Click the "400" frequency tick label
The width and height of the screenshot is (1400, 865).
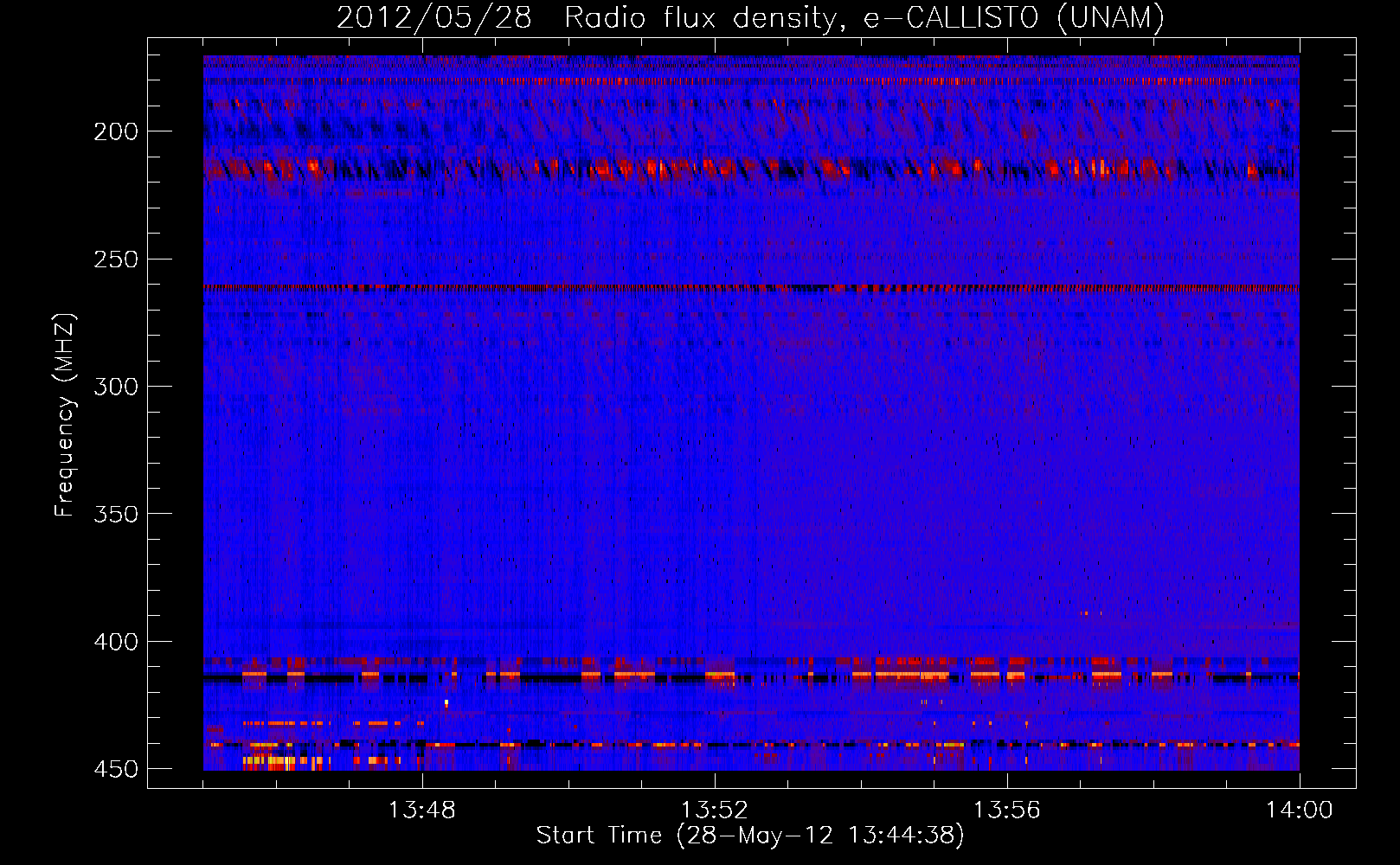(115, 642)
